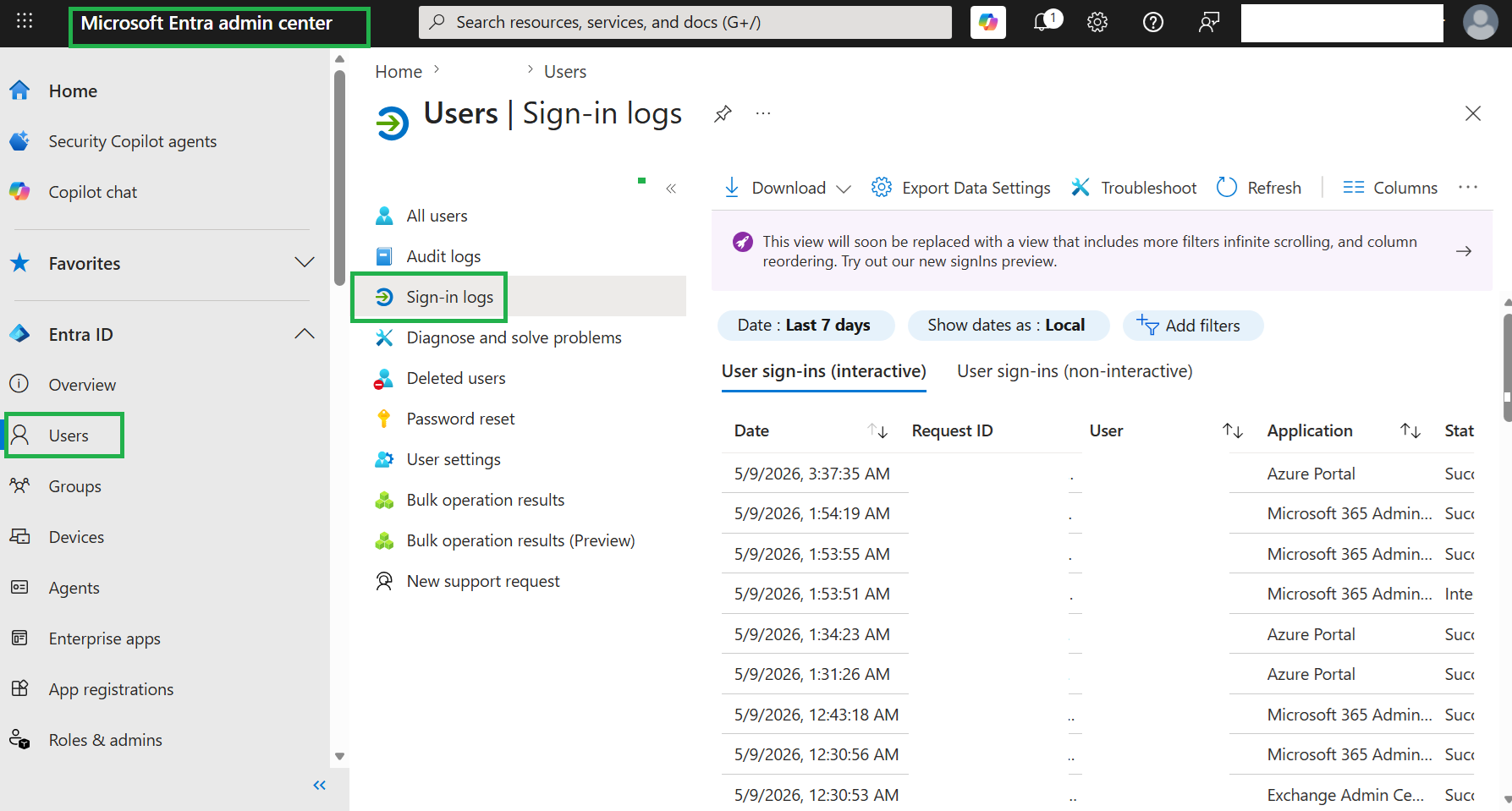Change the Show dates as Local filter

(x=1008, y=326)
